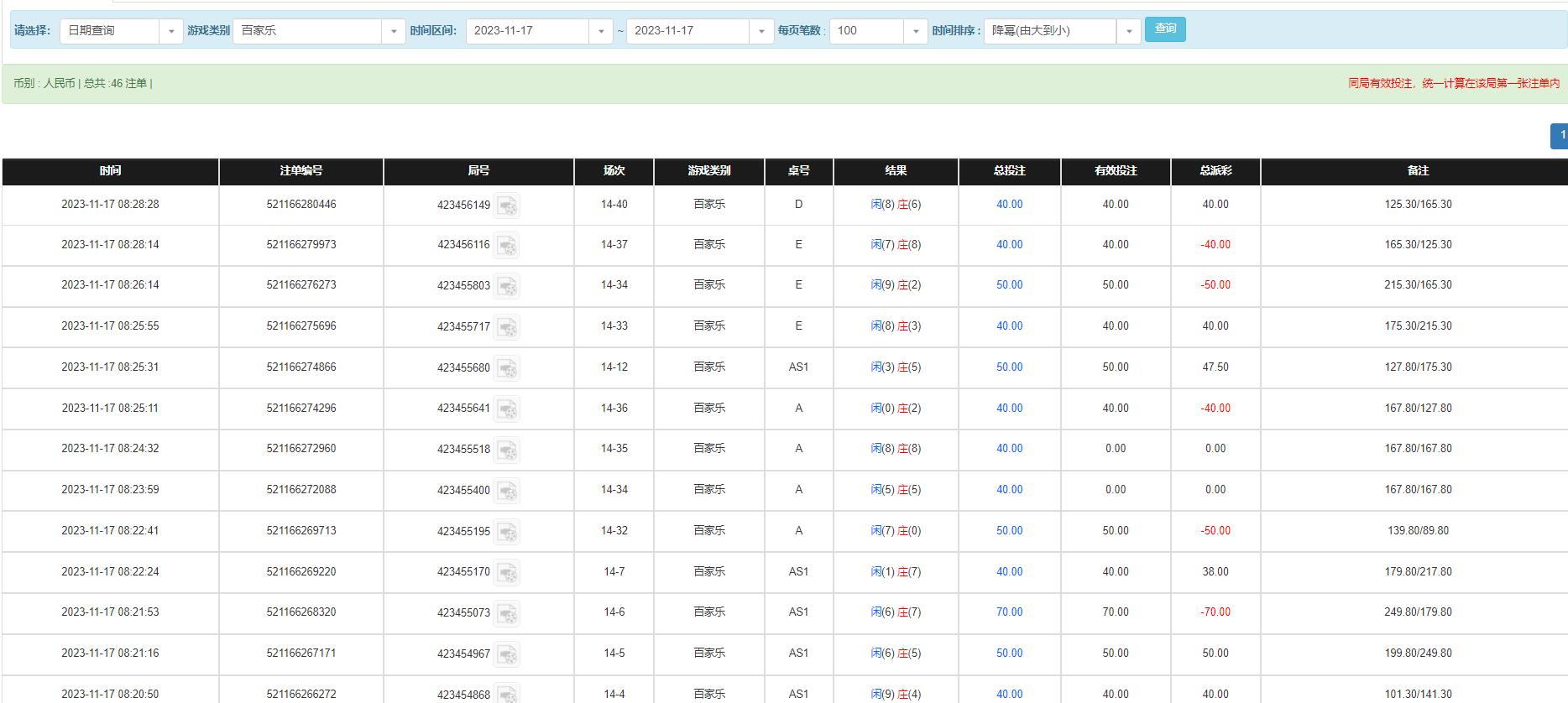Image resolution: width=1568 pixels, height=703 pixels.
Task: Click the 总投注 column header
Action: [1010, 171]
